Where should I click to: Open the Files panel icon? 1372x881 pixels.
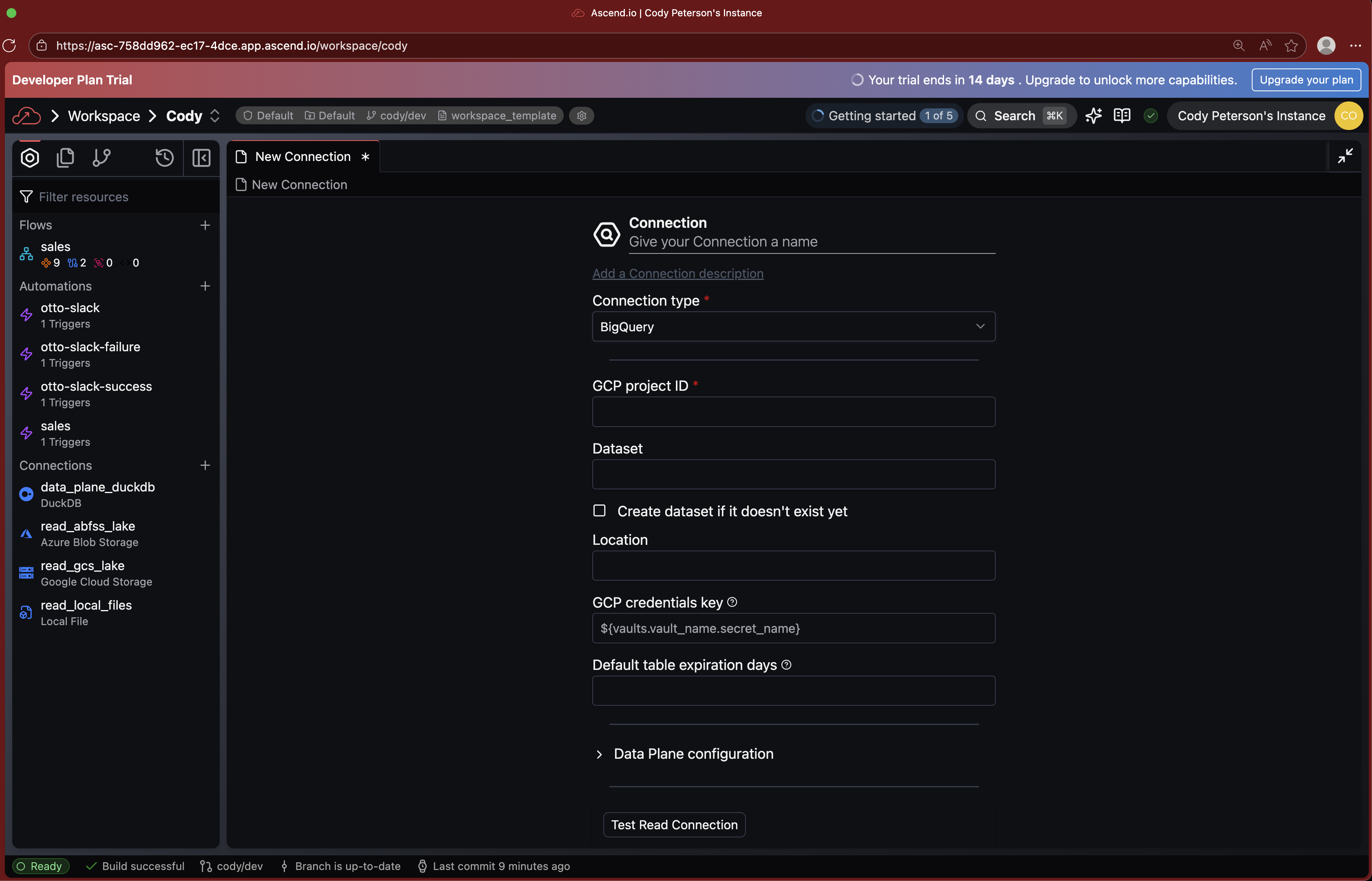pos(65,157)
